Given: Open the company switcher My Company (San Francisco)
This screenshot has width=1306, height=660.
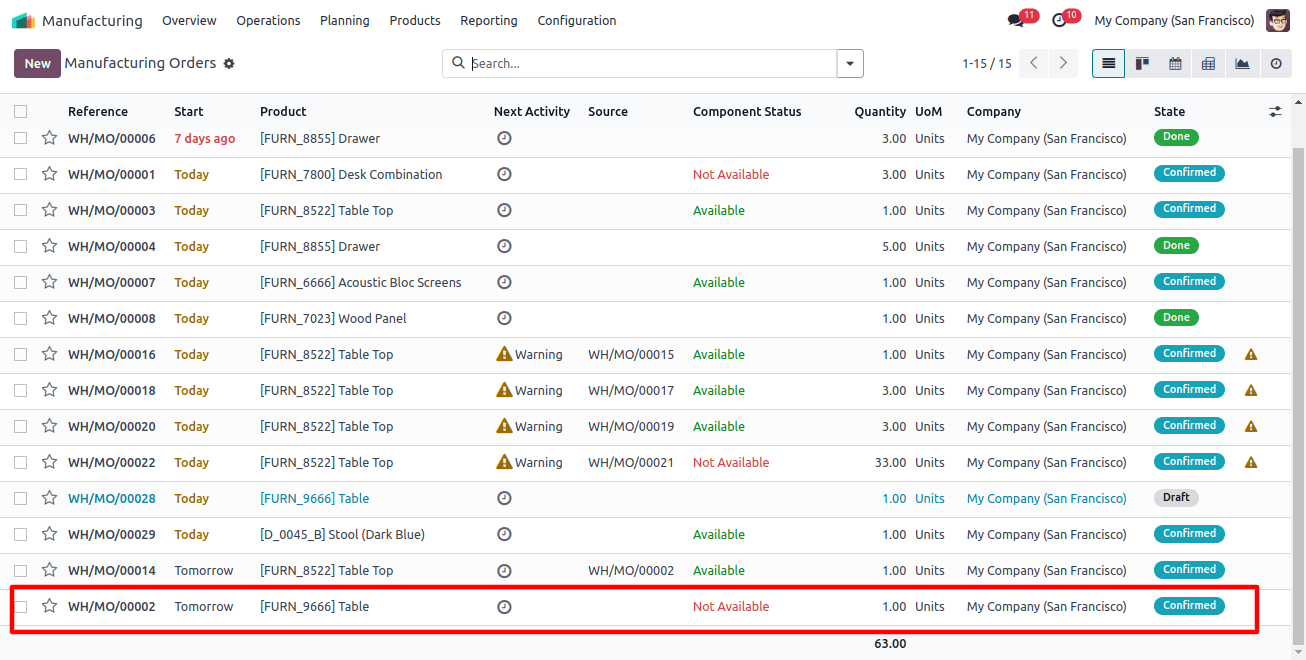Looking at the screenshot, I should click(1174, 20).
